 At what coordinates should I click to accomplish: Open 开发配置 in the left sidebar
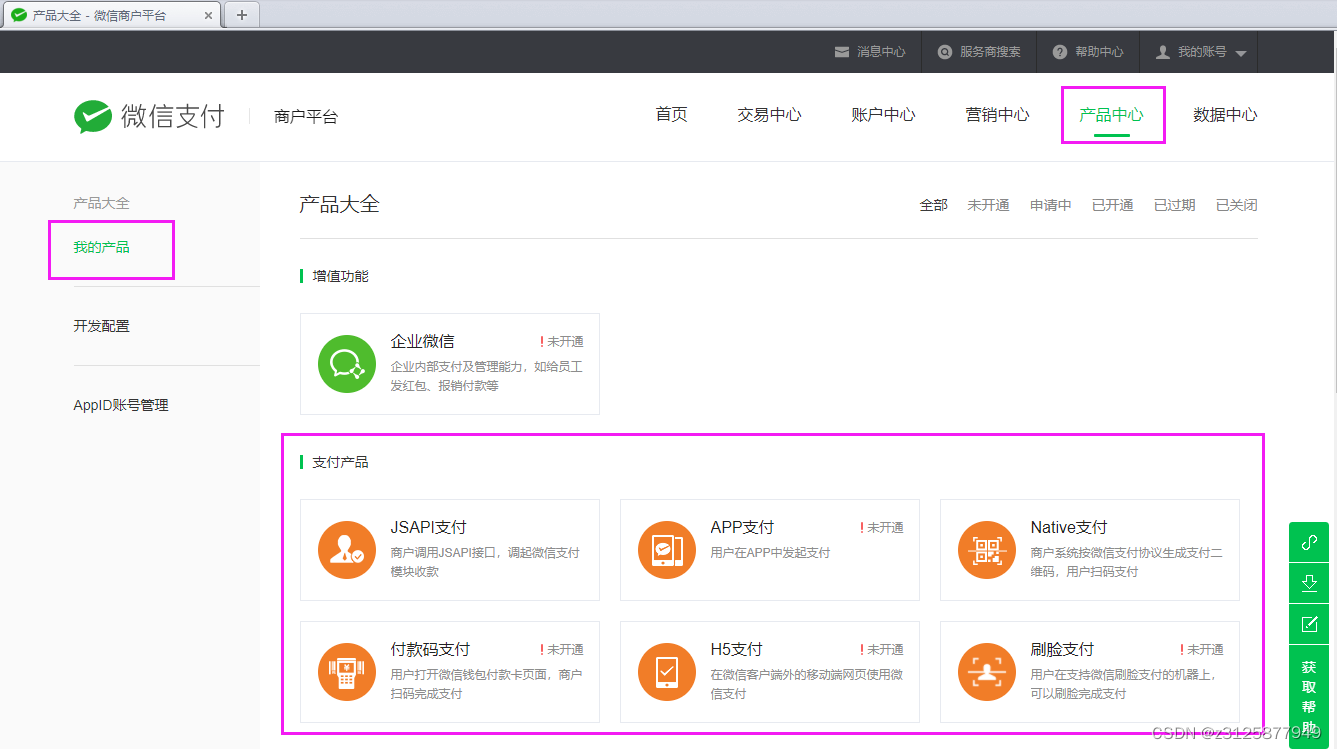[101, 326]
